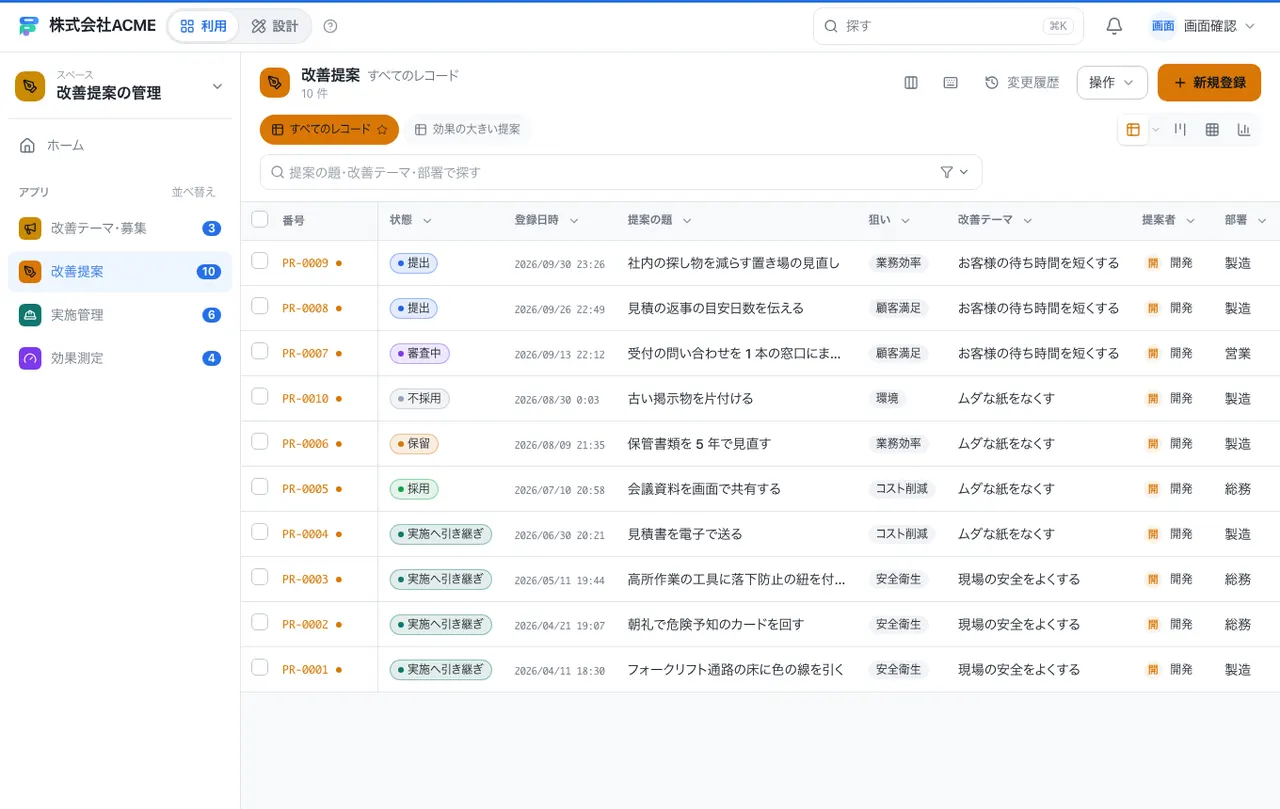Click the 提案の題 search input
1280x809 pixels.
point(620,172)
